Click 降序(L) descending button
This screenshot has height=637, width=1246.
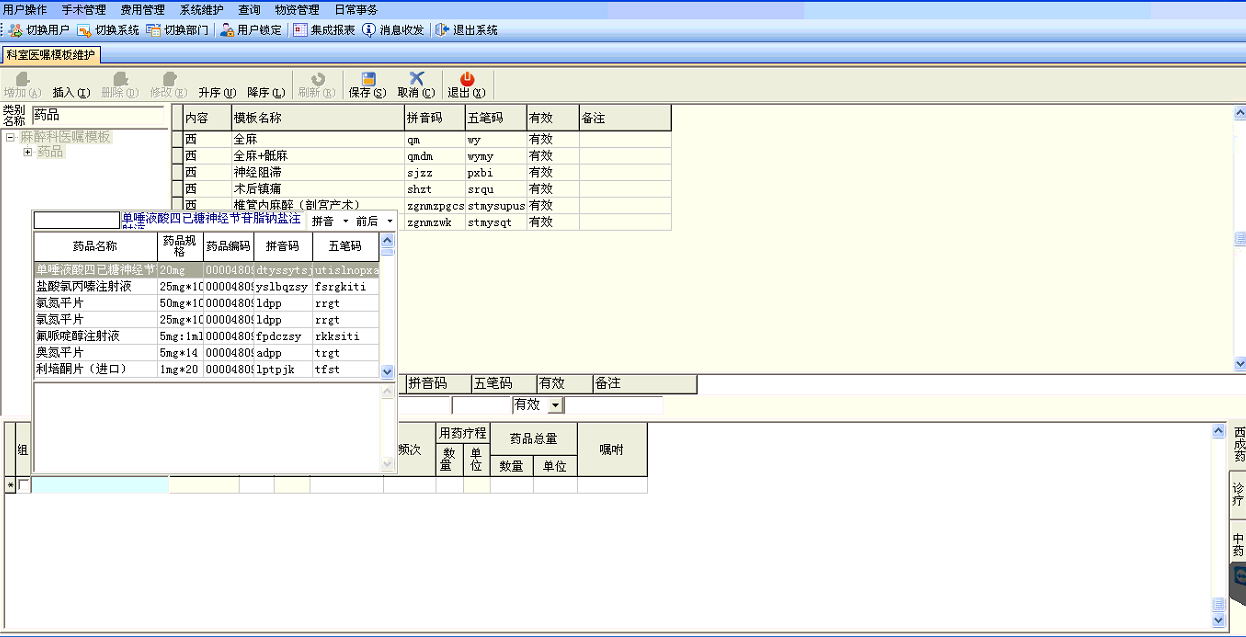[x=266, y=92]
